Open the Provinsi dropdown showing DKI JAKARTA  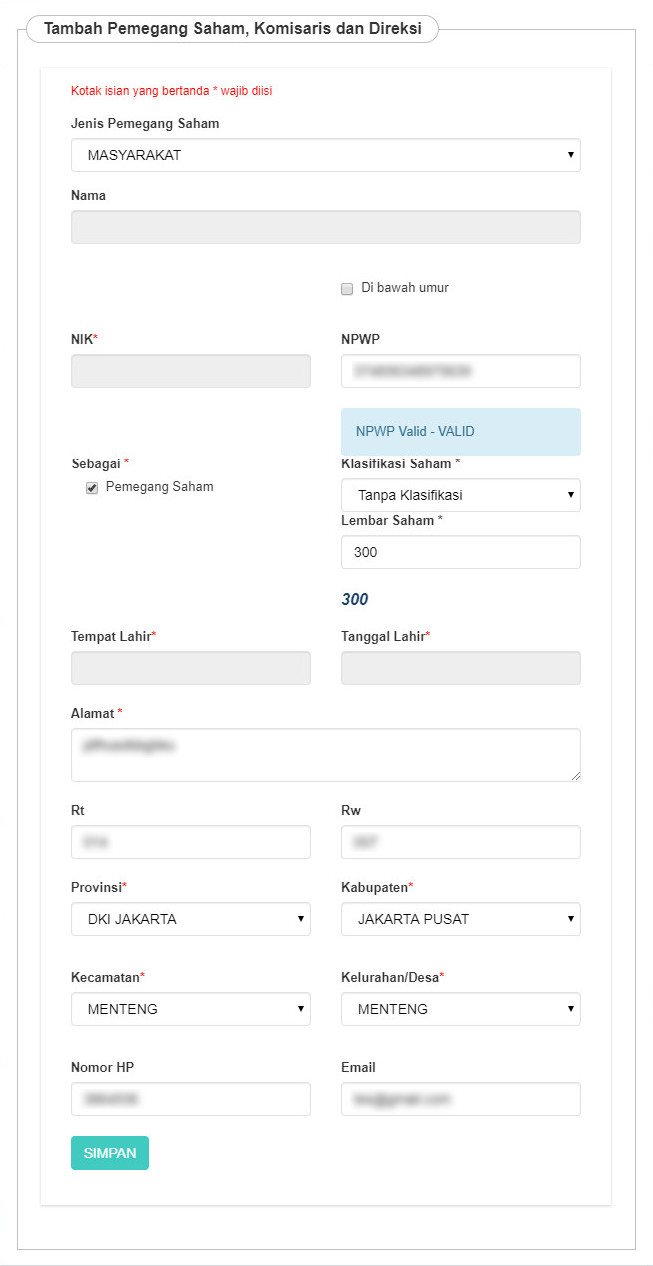[x=190, y=919]
